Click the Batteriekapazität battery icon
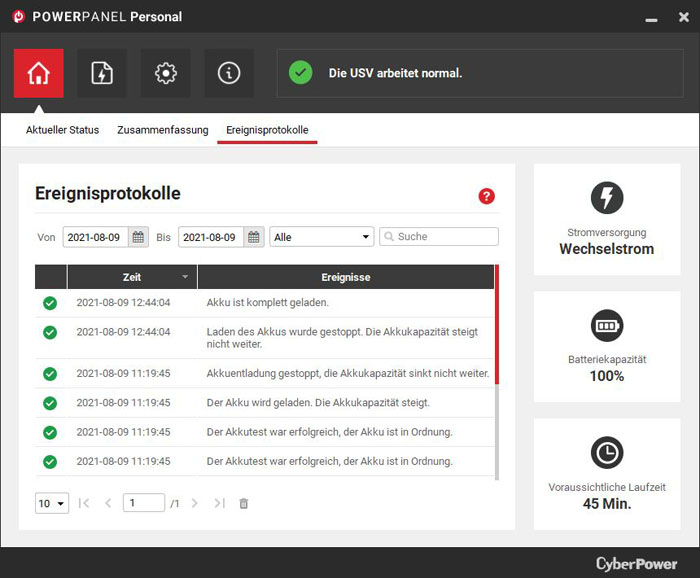Image resolution: width=700 pixels, height=578 pixels. [x=607, y=325]
